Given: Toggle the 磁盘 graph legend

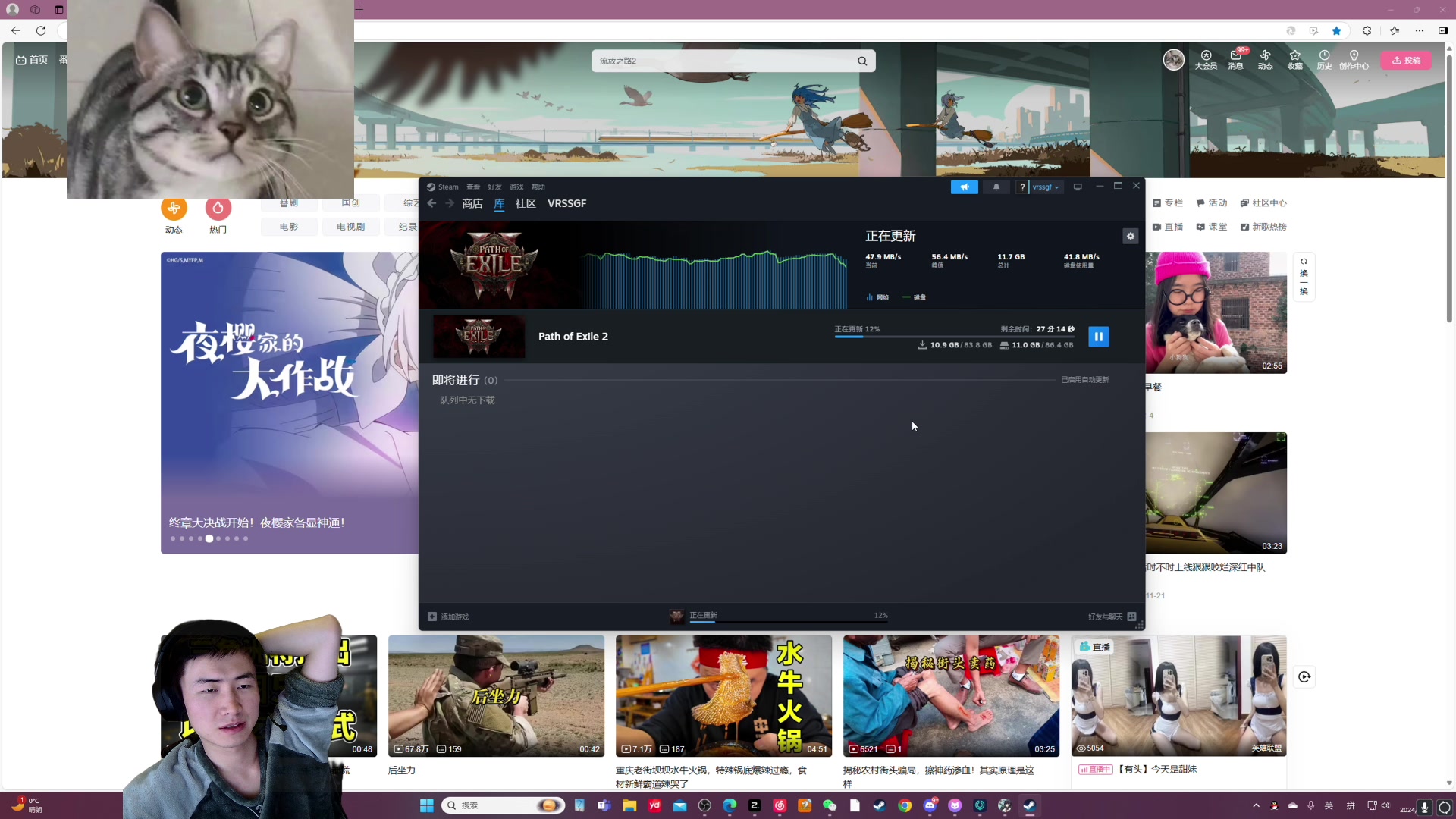Looking at the screenshot, I should point(915,297).
